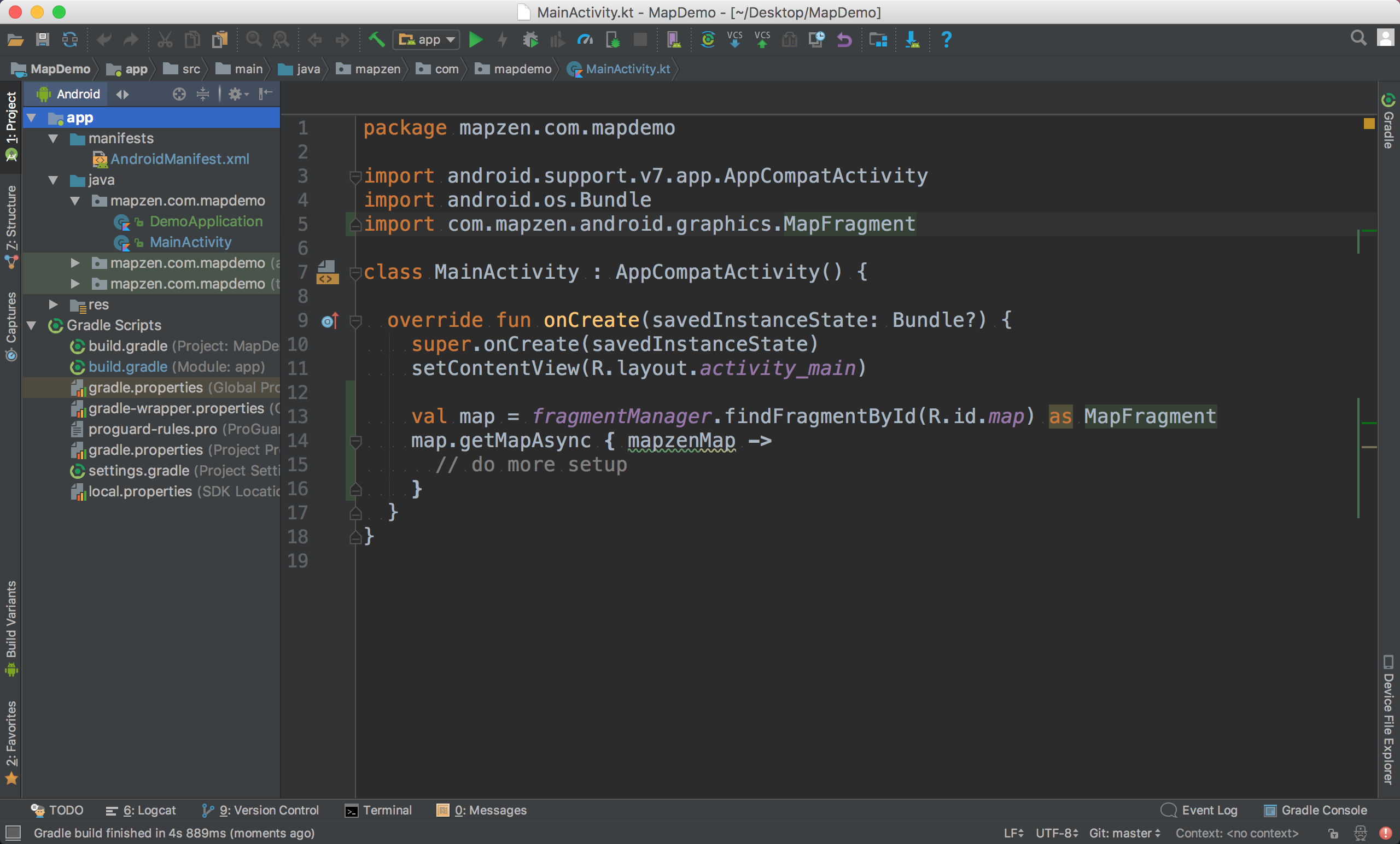The image size is (1400, 844).
Task: Click the UTF-8 encoding selector
Action: pyautogui.click(x=1056, y=833)
